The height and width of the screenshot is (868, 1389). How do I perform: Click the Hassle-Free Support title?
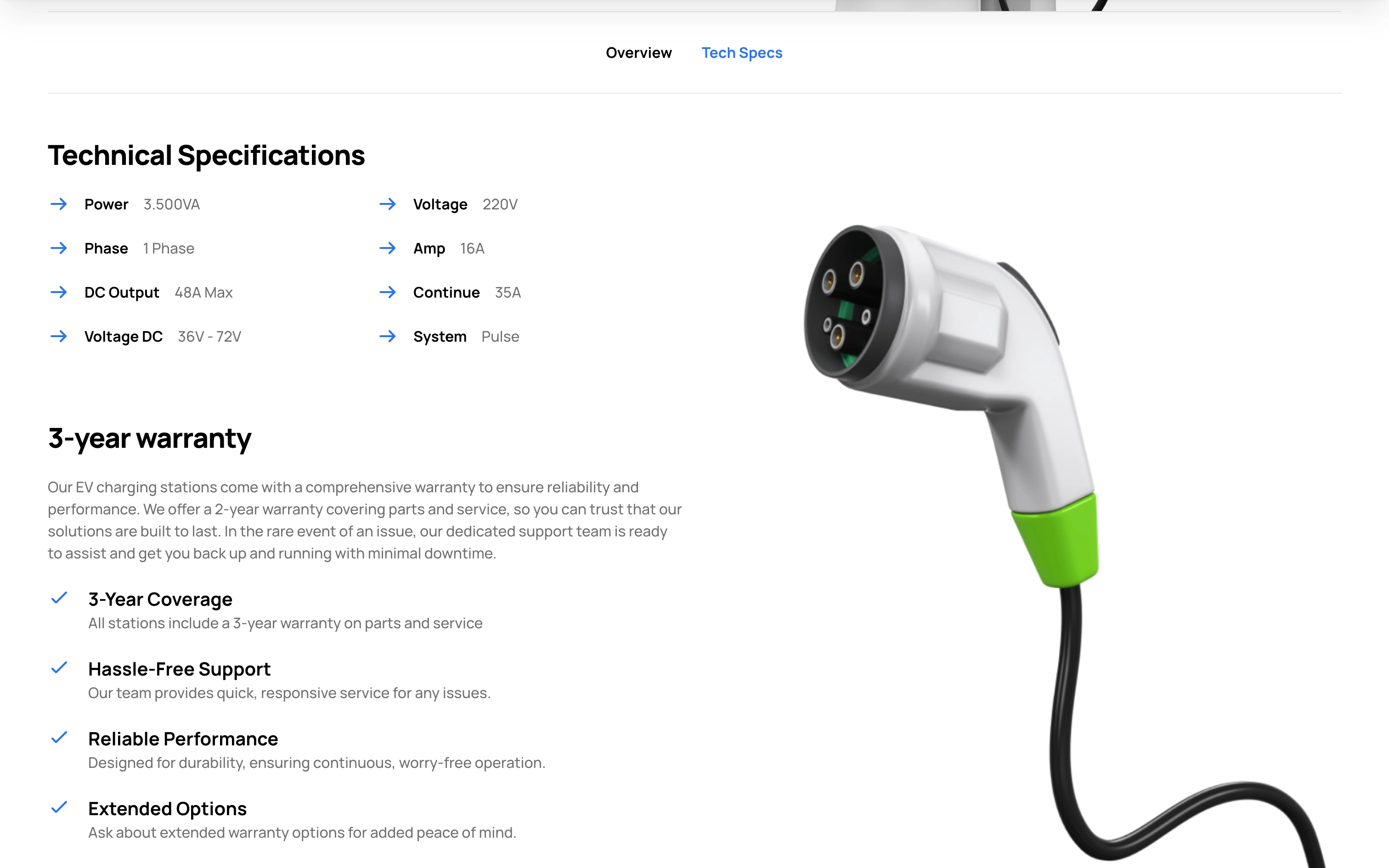(179, 670)
